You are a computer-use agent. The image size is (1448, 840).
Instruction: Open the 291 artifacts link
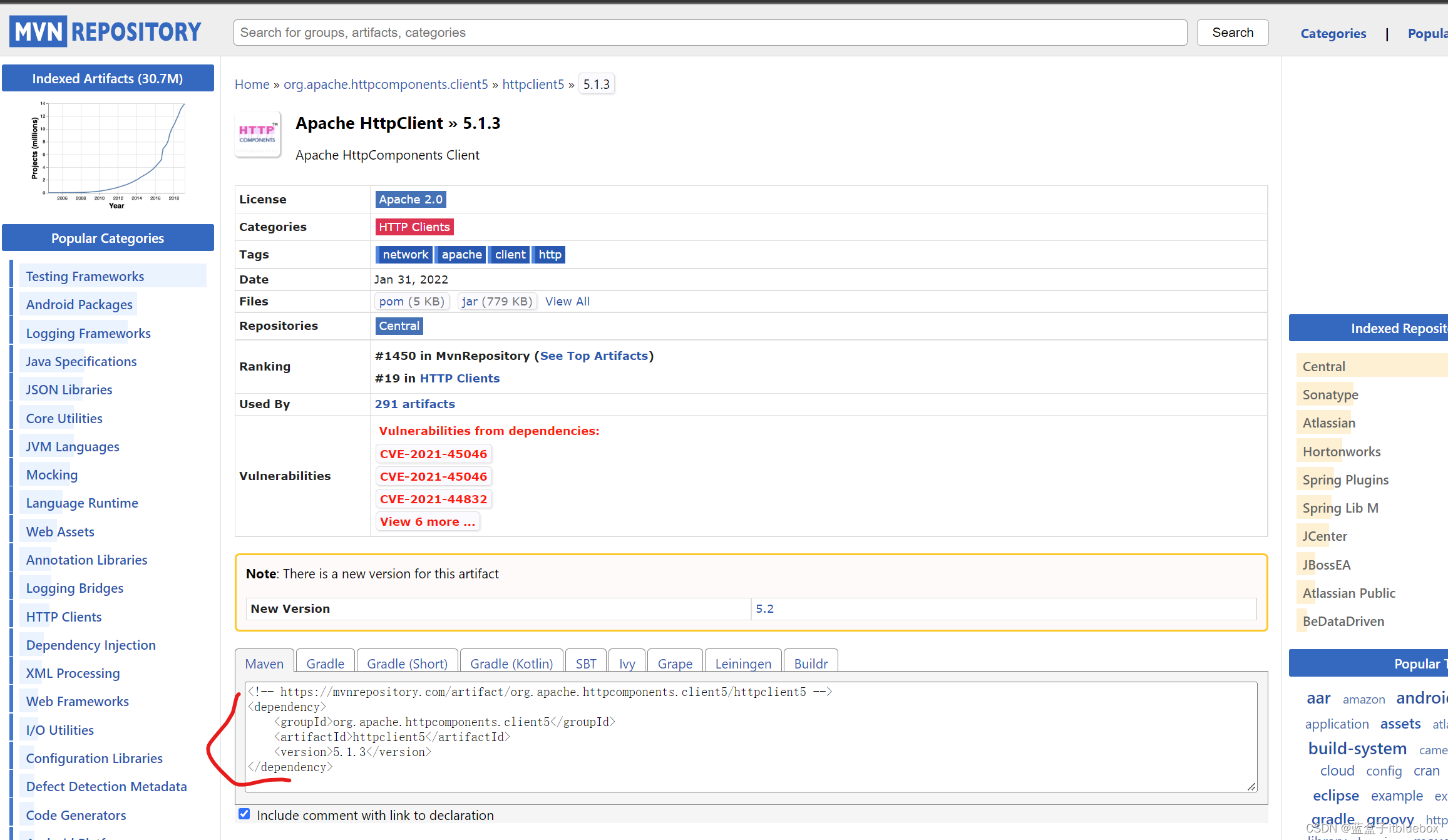click(414, 404)
